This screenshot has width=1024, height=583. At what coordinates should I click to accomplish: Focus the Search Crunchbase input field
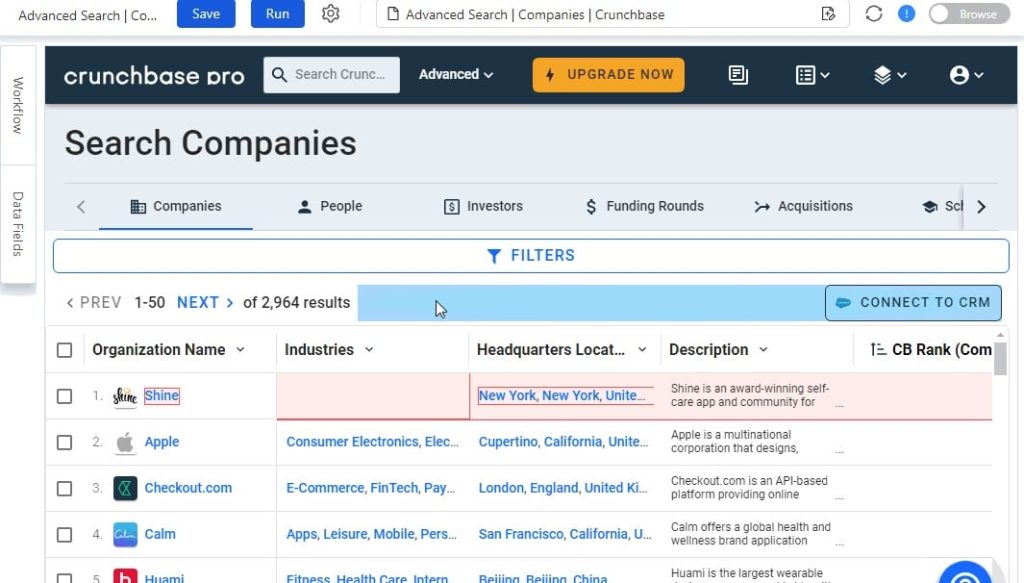[332, 74]
